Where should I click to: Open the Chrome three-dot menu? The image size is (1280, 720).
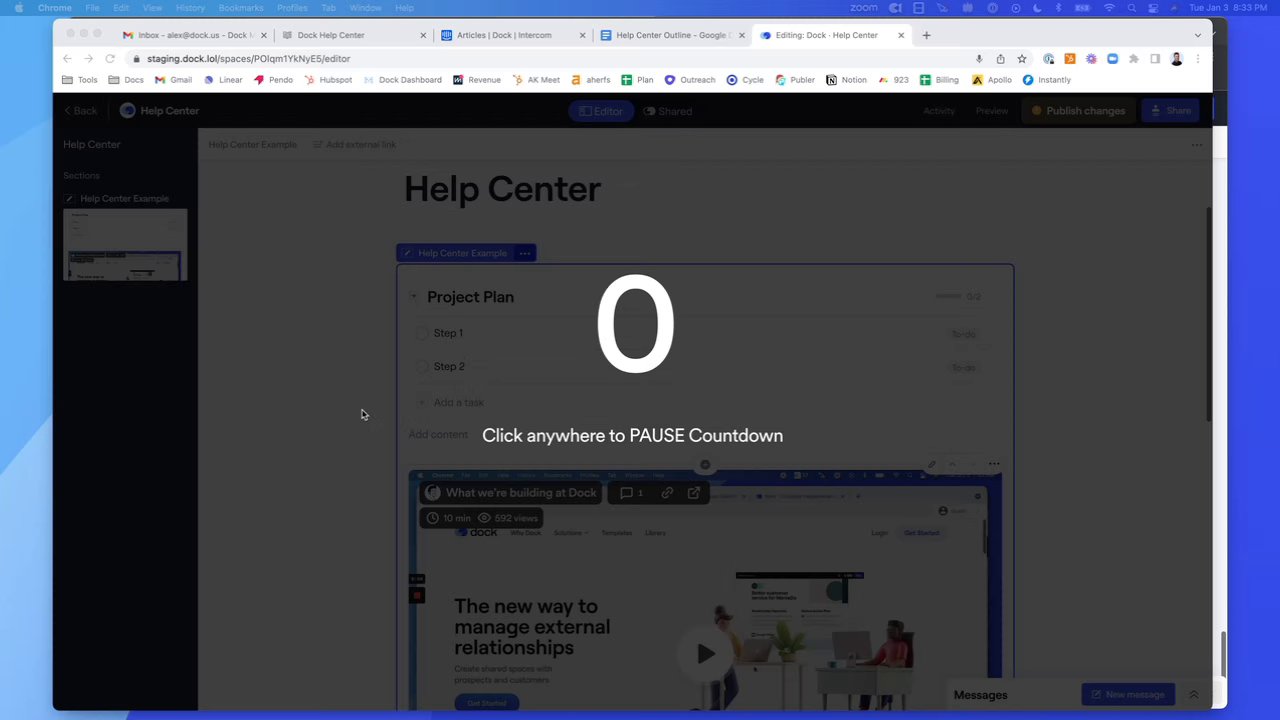[x=1197, y=59]
